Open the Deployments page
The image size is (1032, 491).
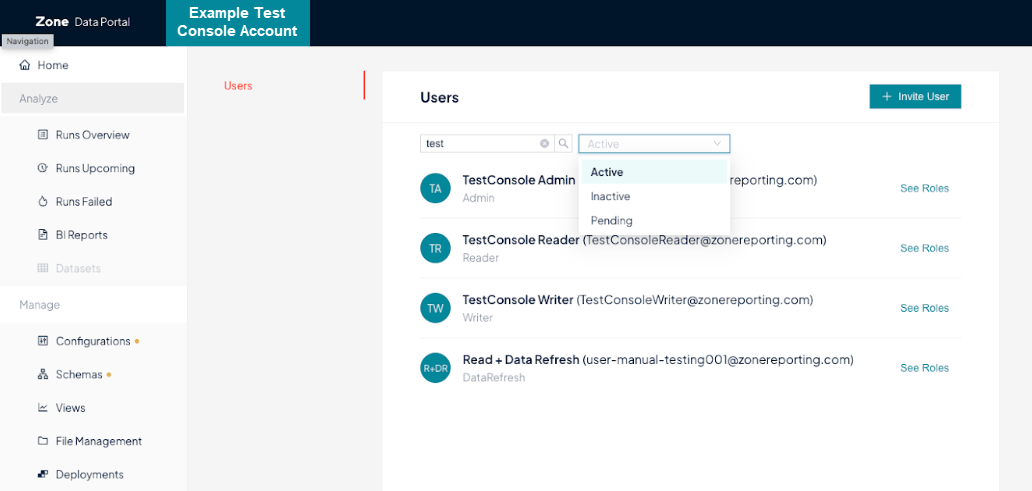pyautogui.click(x=90, y=475)
